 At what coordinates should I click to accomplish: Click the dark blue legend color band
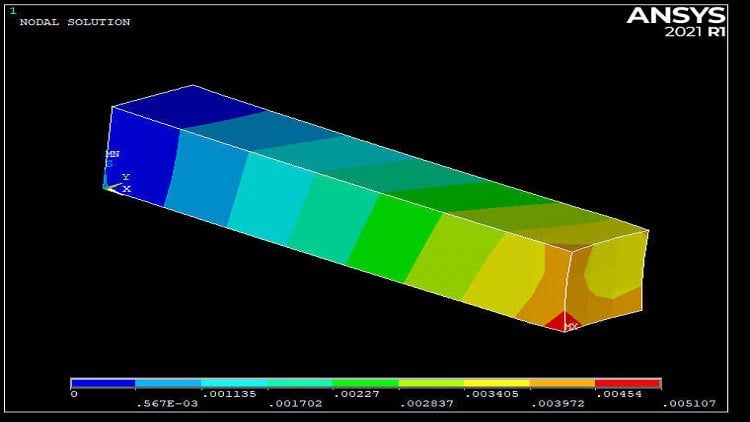click(x=103, y=383)
